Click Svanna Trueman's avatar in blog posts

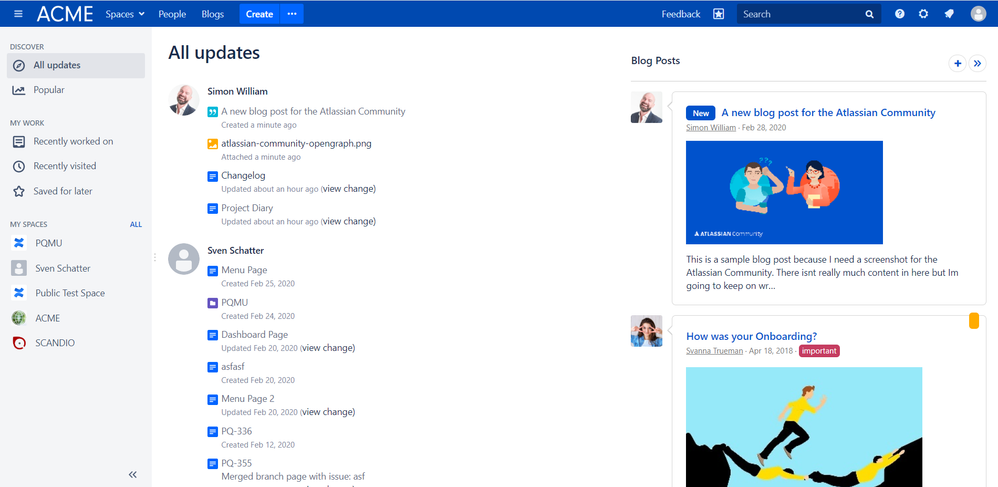tap(646, 331)
